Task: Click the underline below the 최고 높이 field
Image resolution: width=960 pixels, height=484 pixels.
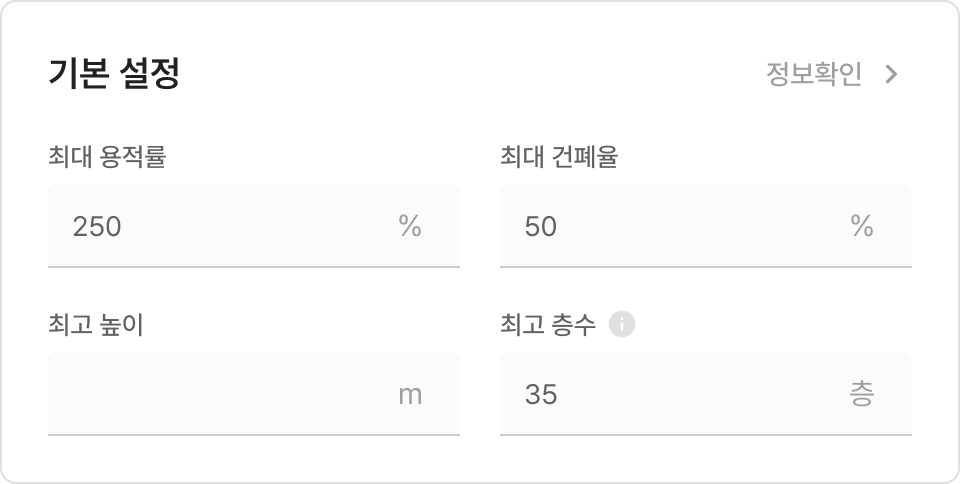Action: 254,435
